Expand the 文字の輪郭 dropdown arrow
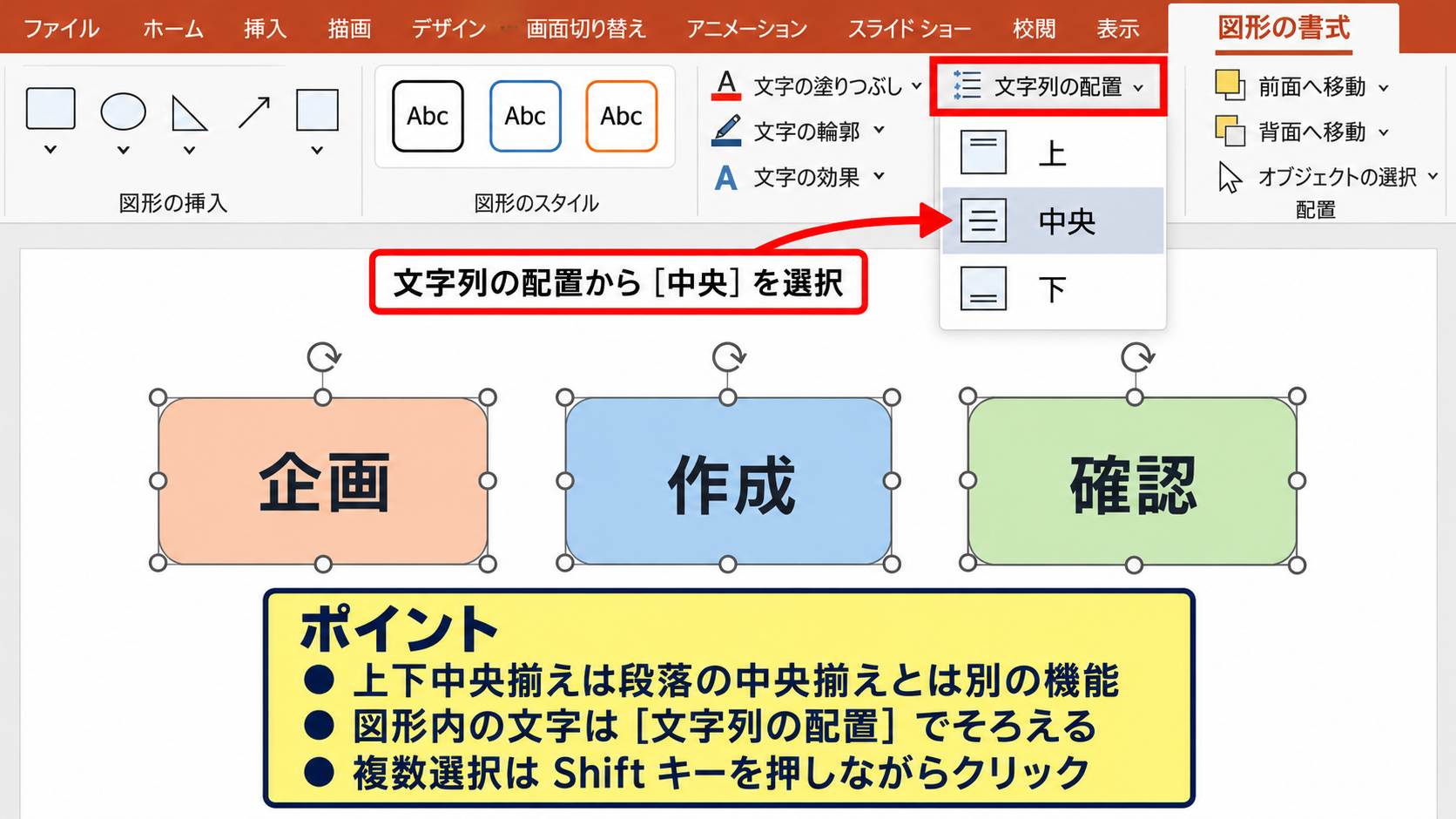The height and width of the screenshot is (819, 1456). [879, 131]
